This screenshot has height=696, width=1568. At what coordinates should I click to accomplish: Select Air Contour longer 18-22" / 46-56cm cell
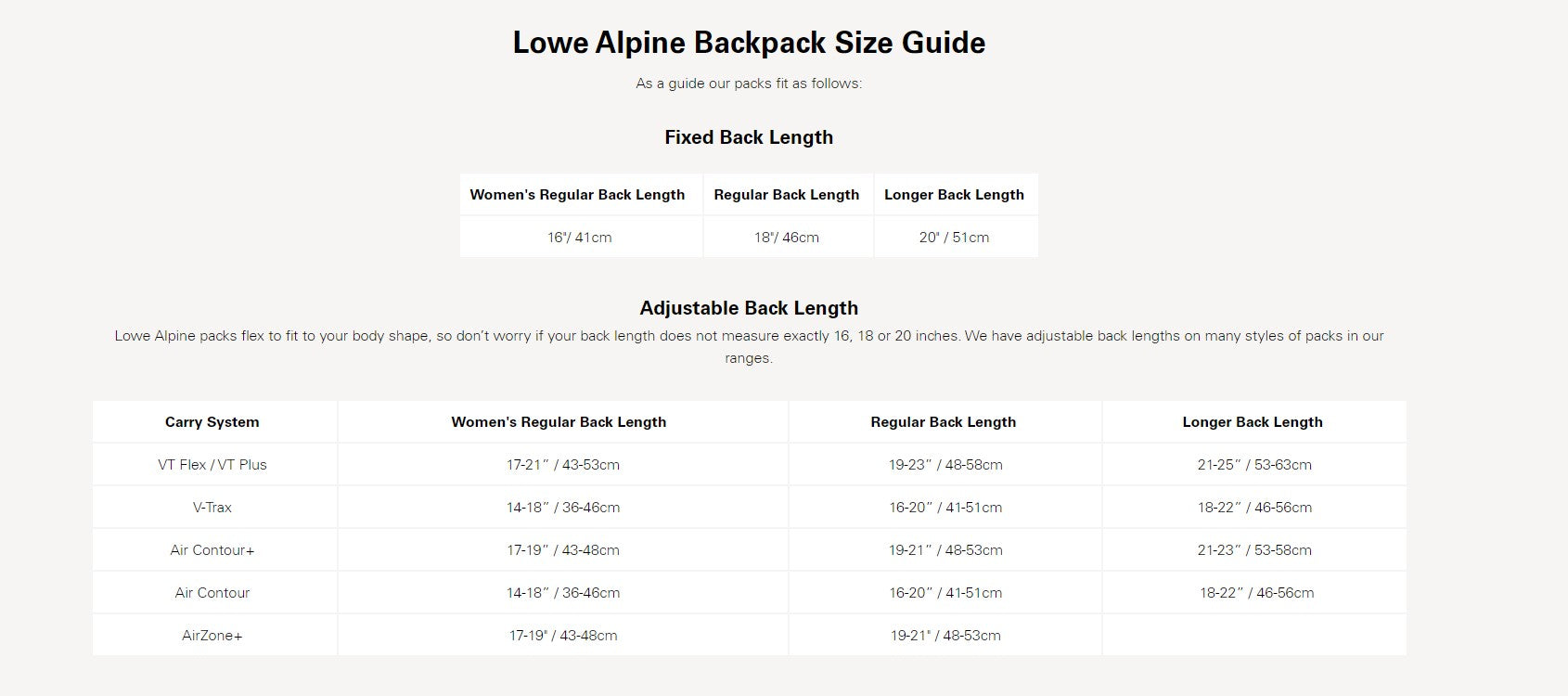tap(1256, 593)
